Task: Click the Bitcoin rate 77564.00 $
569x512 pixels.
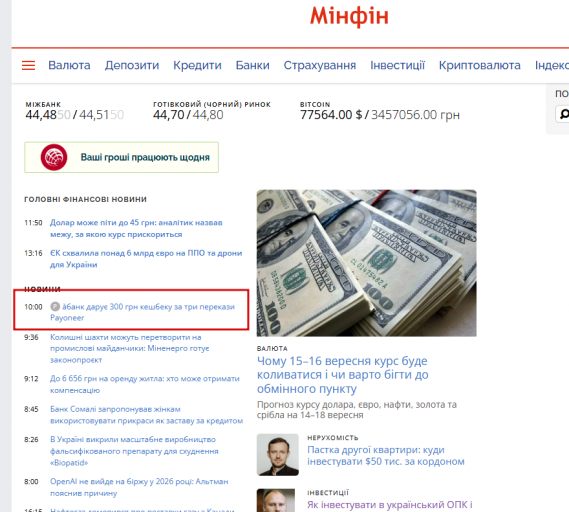Action: tap(331, 115)
